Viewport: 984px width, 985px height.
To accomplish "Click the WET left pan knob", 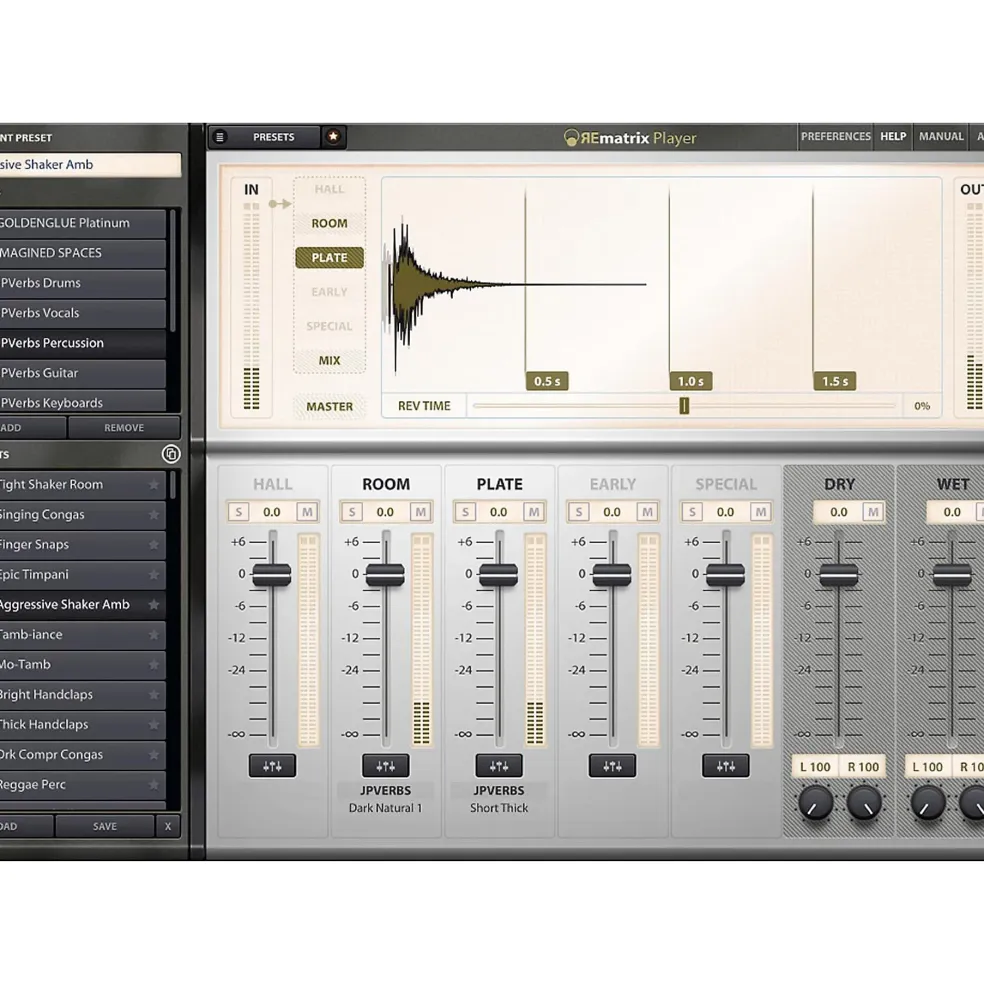I will tap(927, 802).
